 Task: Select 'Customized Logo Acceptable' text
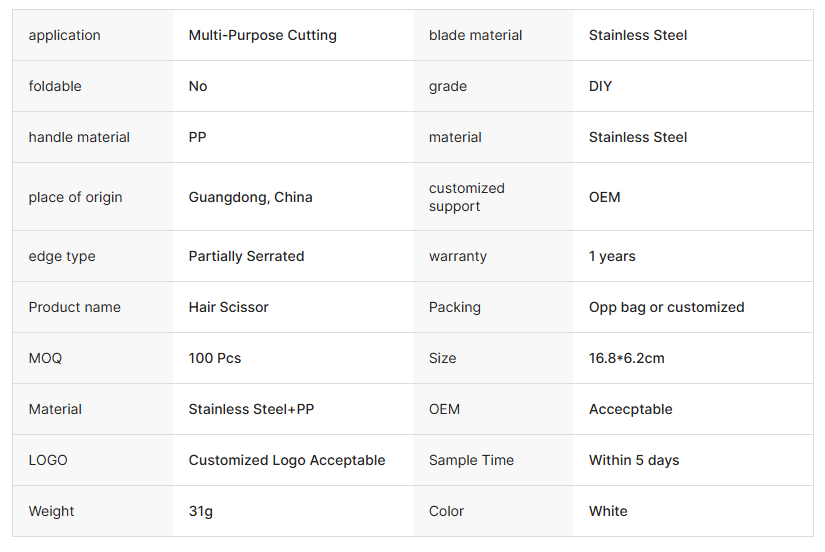pyautogui.click(x=286, y=460)
